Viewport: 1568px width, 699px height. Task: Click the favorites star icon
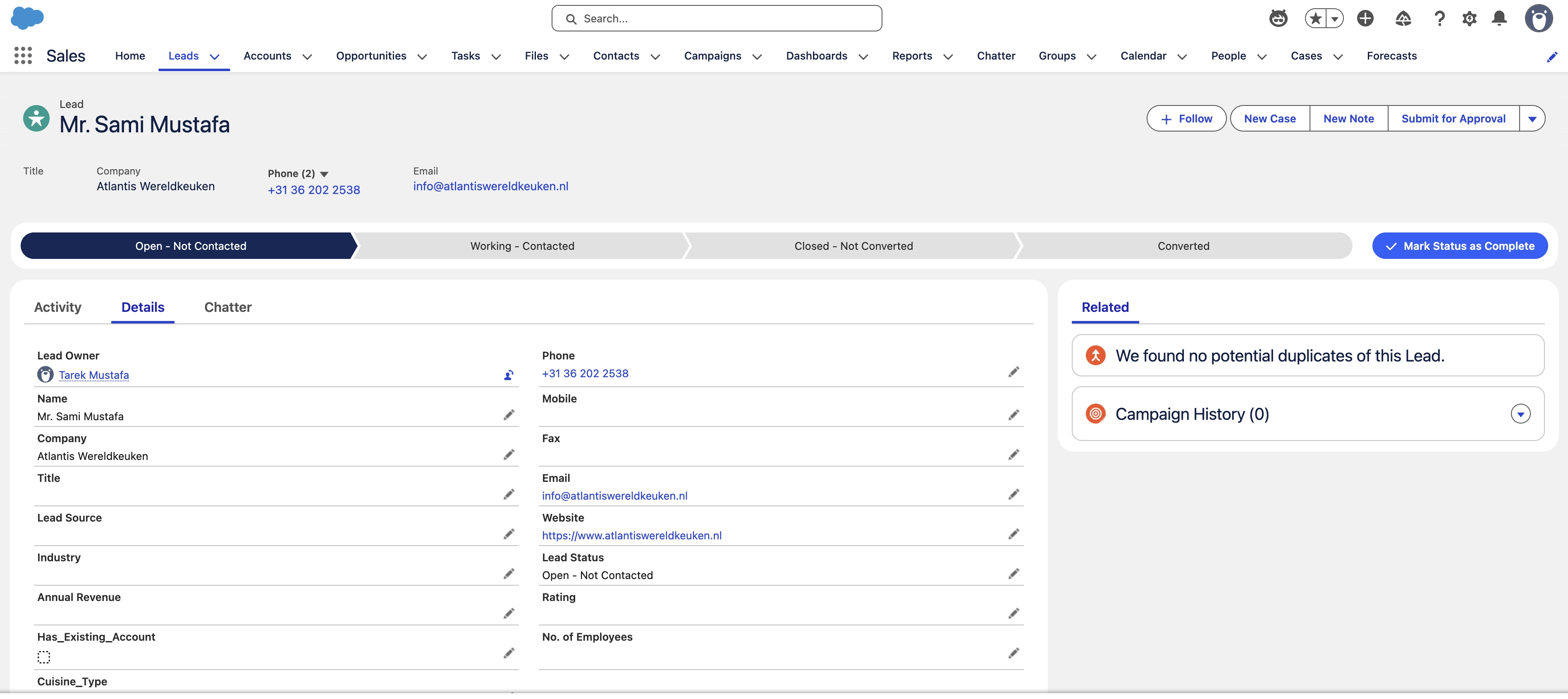(x=1315, y=18)
